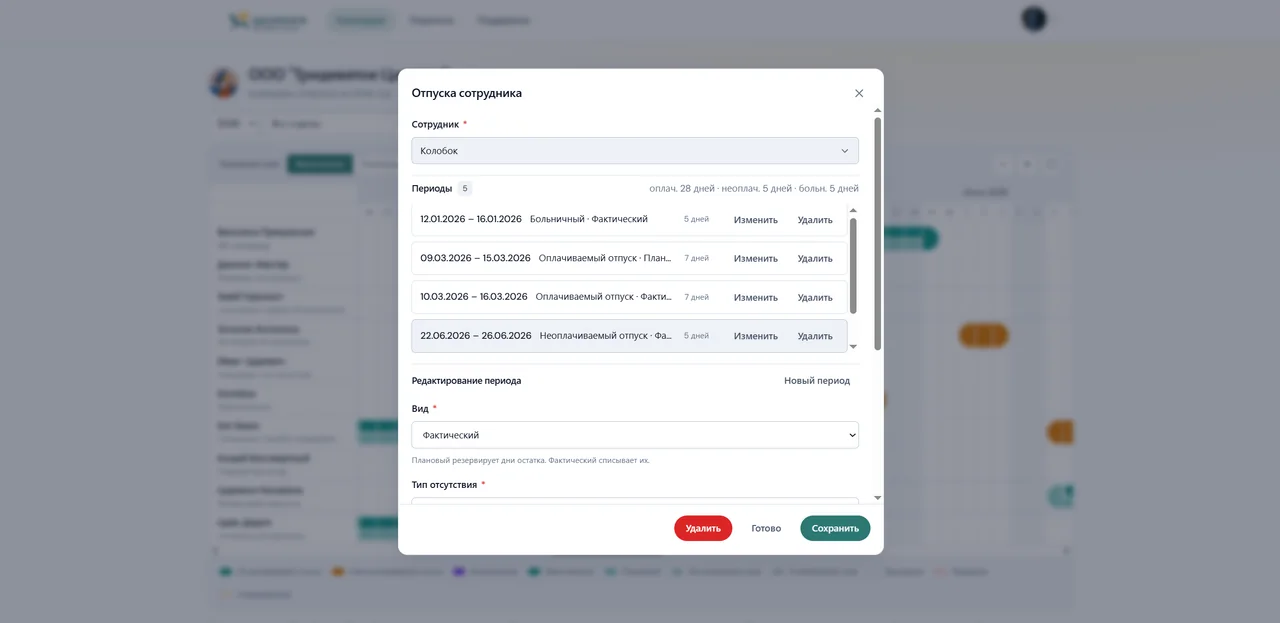Expand the Вид dropdown set to Фактический
Screen dimensions: 1280x623
pos(635,435)
